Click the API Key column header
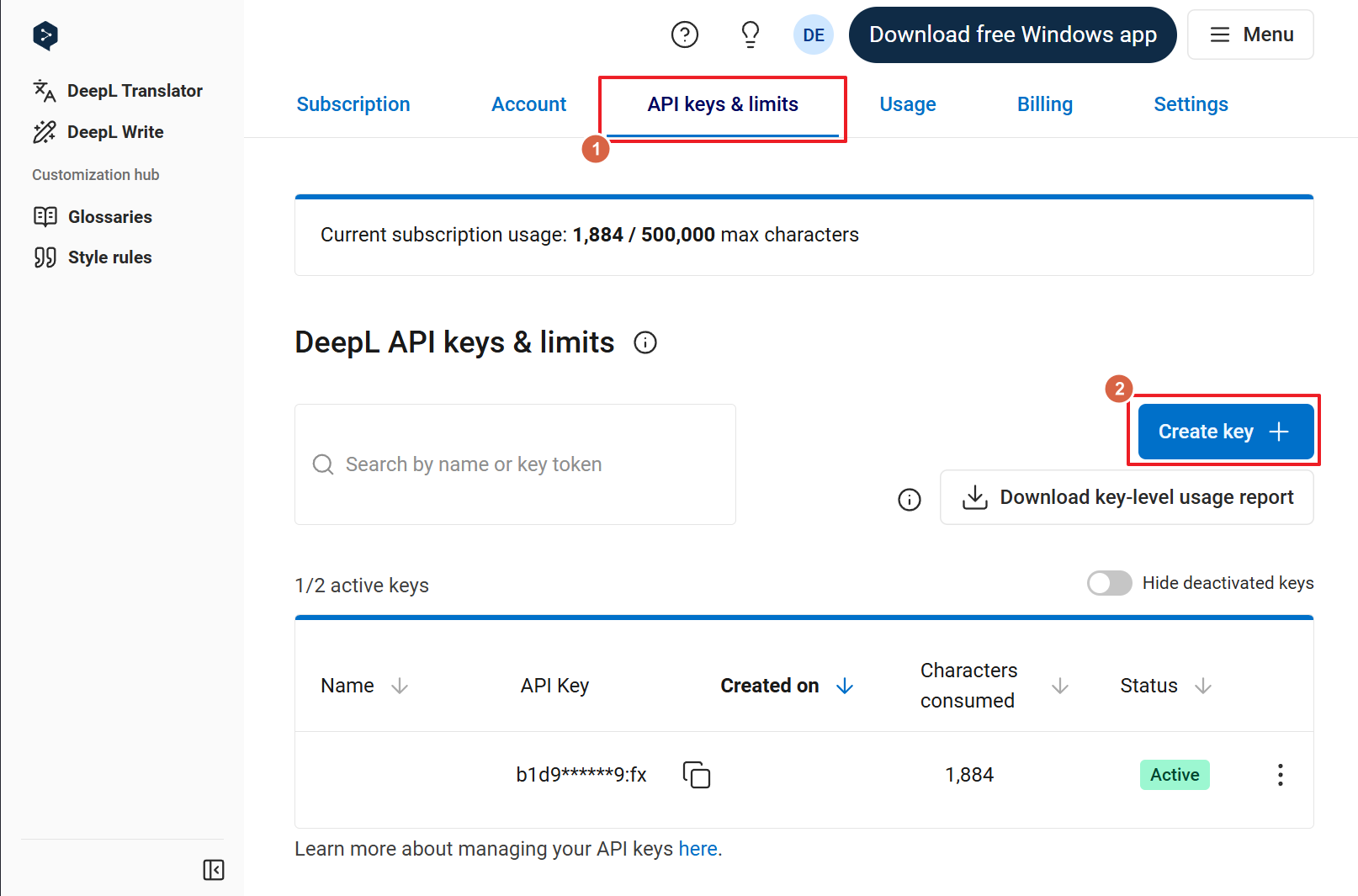Screen dimensions: 1358x896 (x=554, y=686)
